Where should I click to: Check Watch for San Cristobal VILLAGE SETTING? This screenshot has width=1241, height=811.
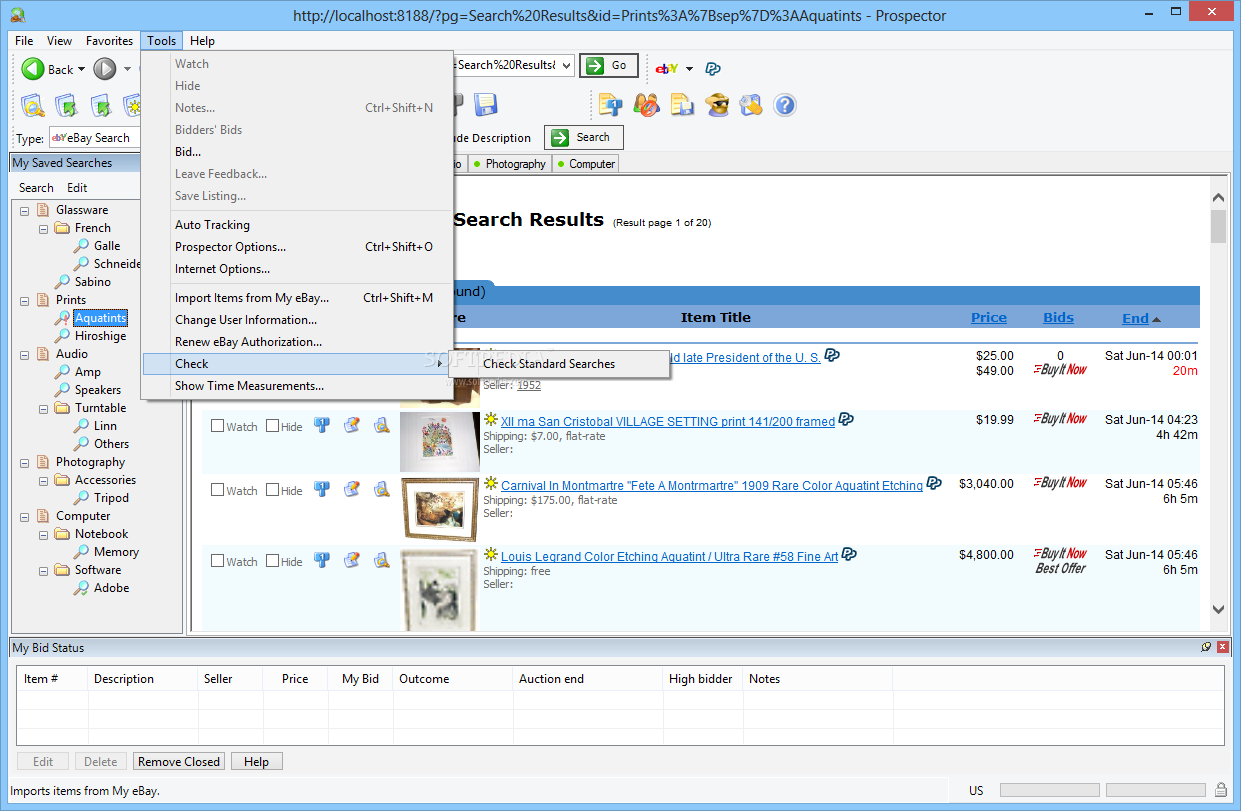pos(217,426)
